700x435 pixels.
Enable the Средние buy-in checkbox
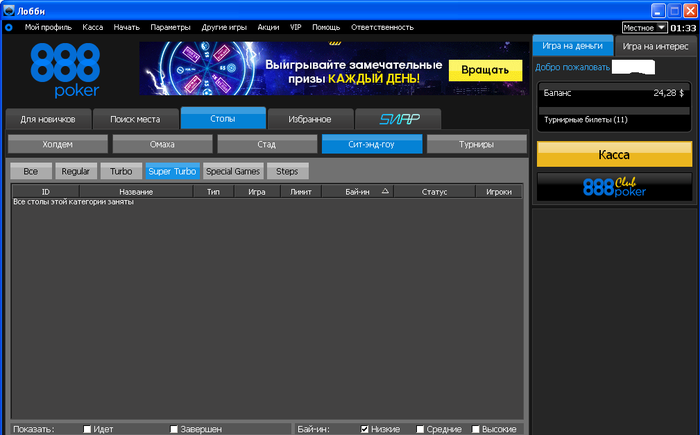420,429
